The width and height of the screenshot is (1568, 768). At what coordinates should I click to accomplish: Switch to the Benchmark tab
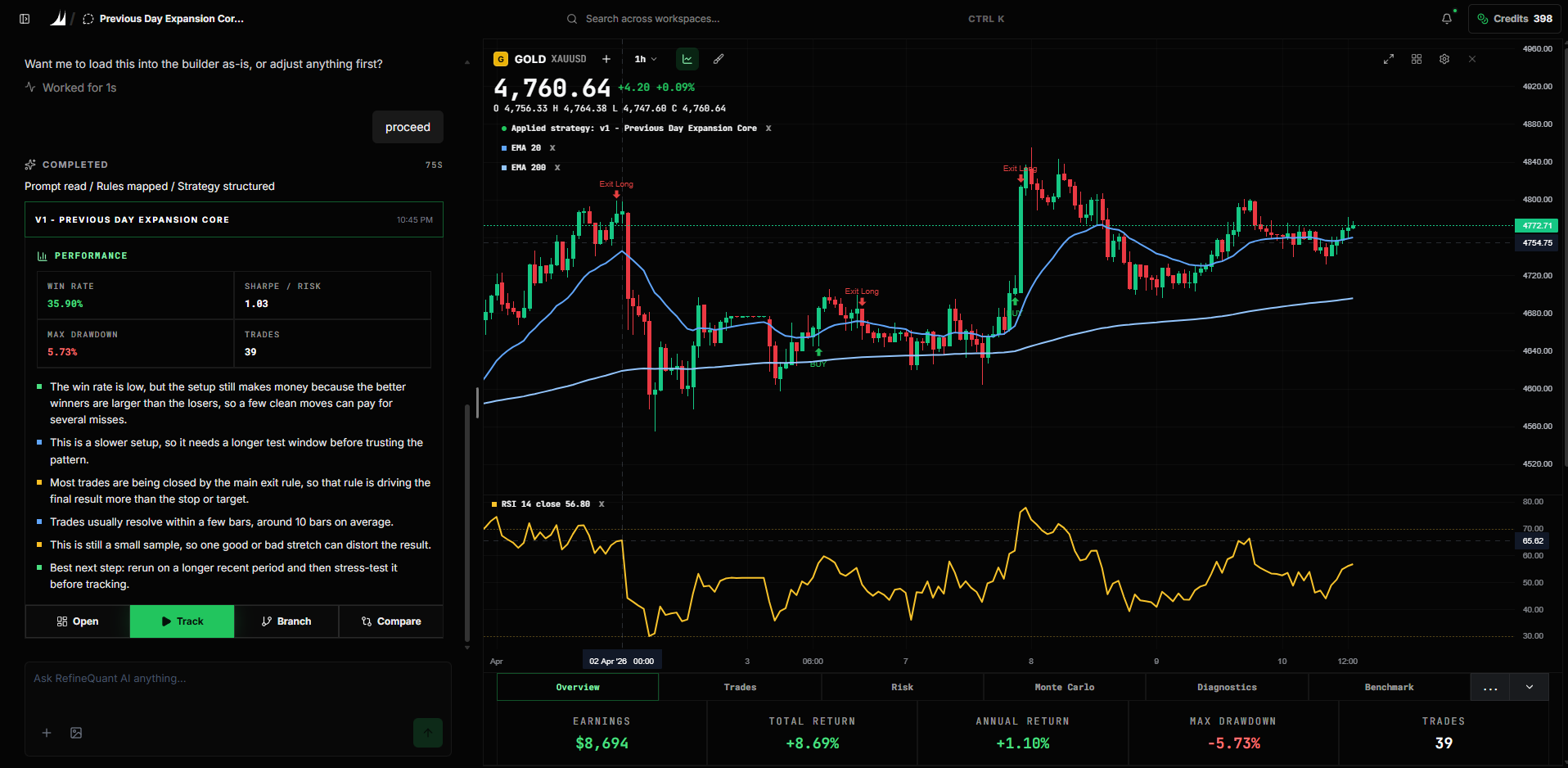[1389, 687]
